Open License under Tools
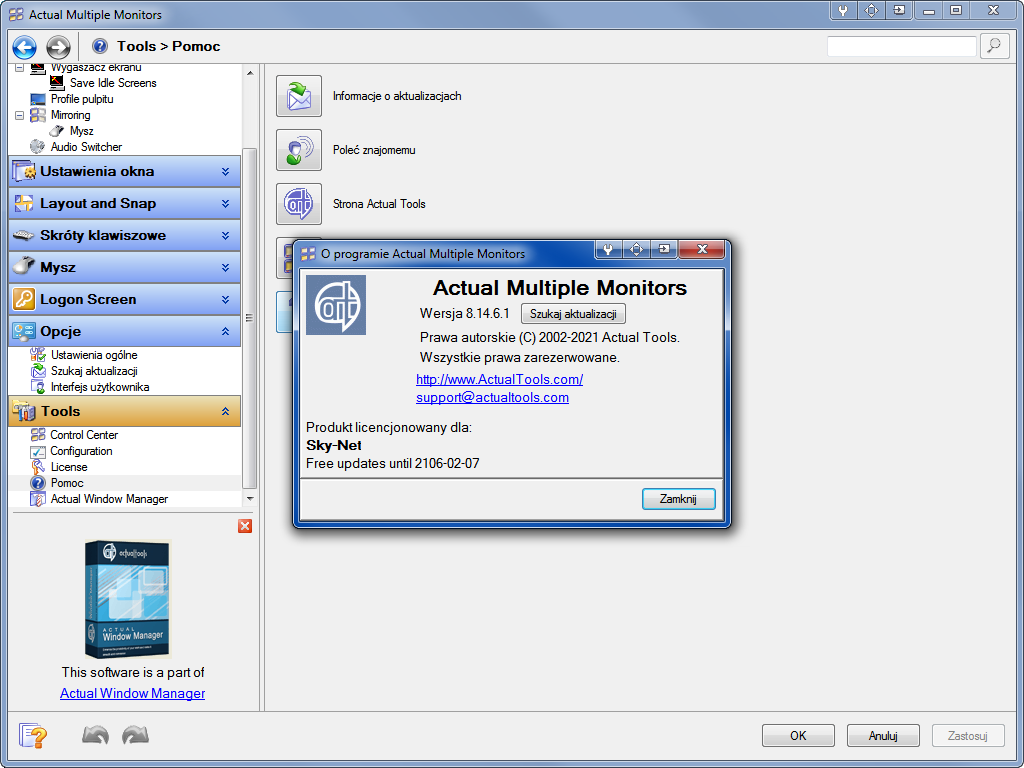This screenshot has width=1024, height=768. click(x=69, y=467)
